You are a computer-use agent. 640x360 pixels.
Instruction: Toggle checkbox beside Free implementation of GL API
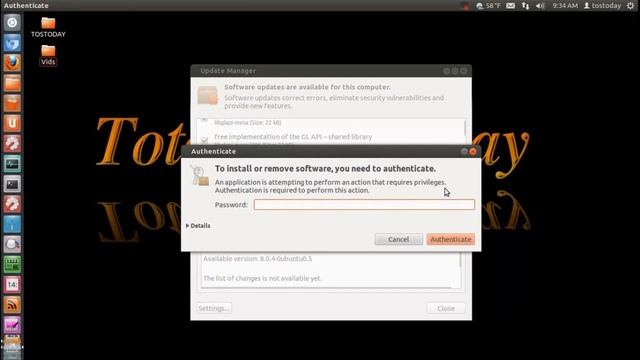(x=204, y=140)
